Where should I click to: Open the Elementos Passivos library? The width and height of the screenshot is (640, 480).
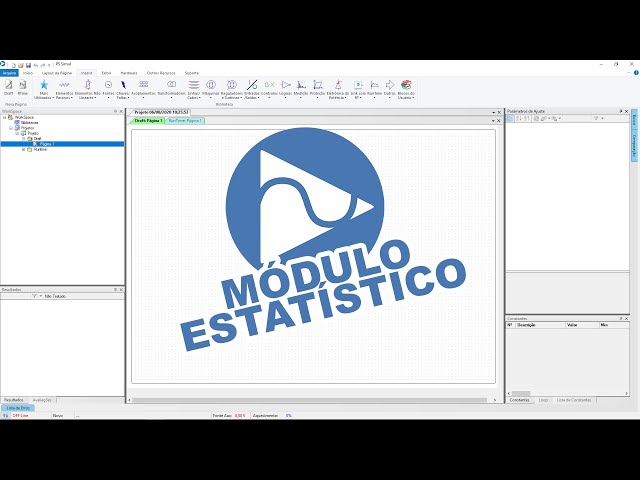tap(64, 89)
